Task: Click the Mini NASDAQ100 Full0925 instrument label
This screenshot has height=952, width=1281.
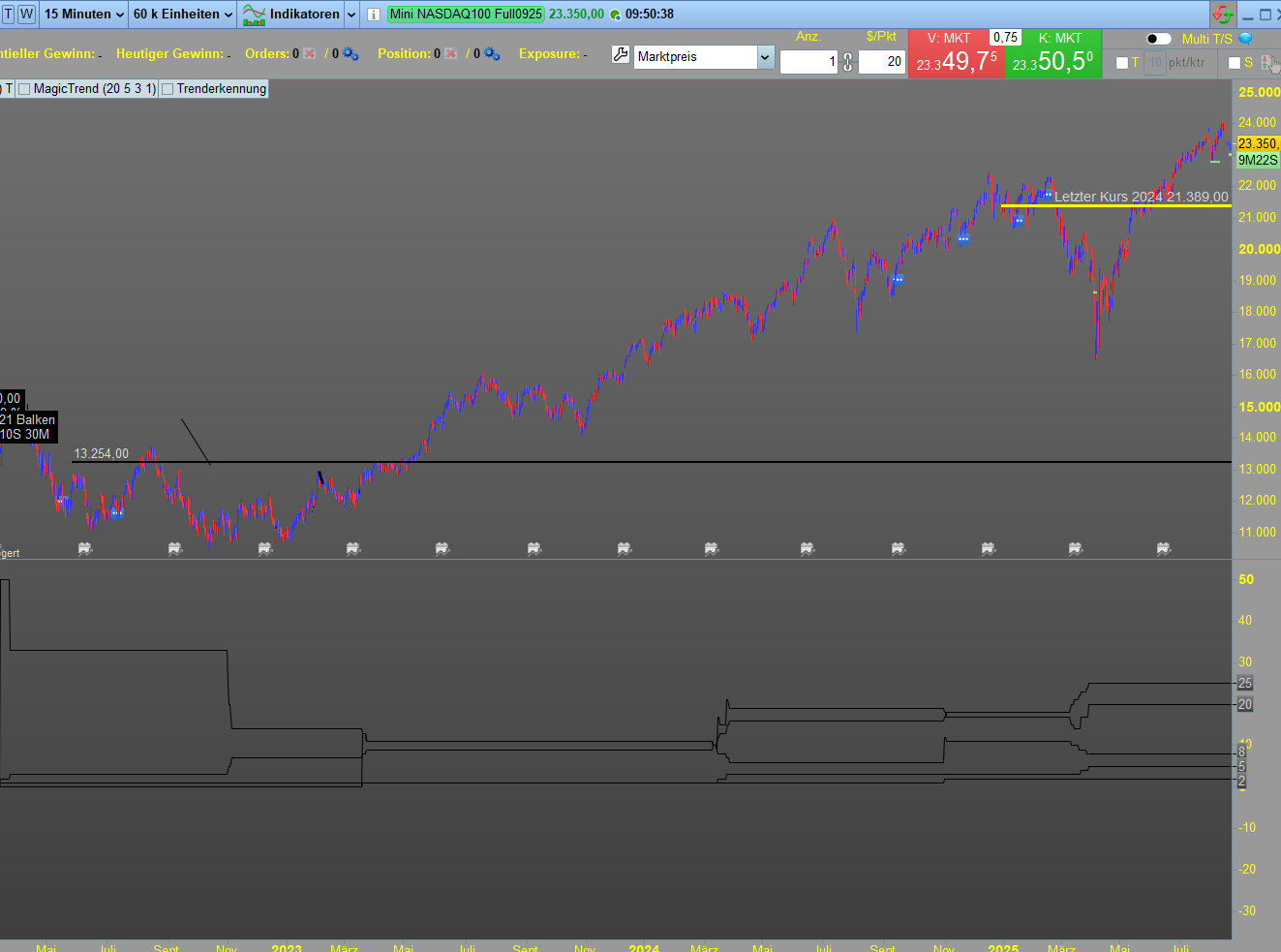Action: click(x=466, y=15)
